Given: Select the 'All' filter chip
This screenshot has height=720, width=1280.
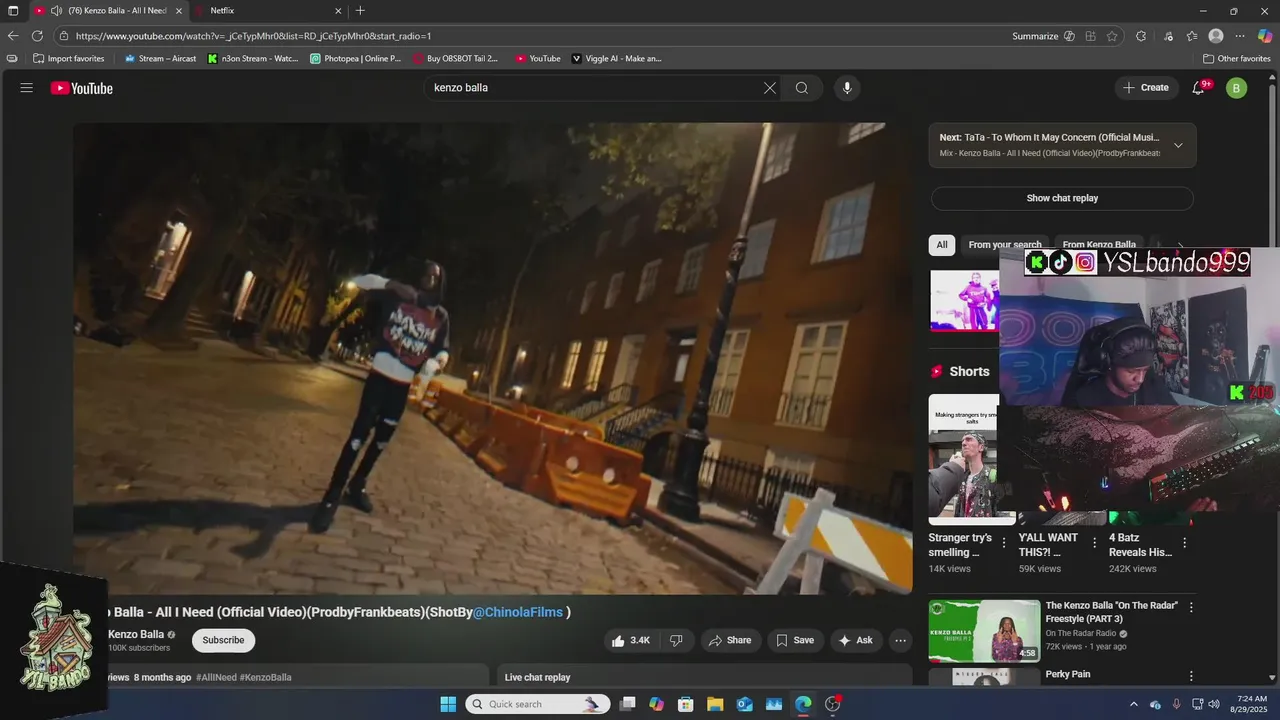Looking at the screenshot, I should (x=942, y=244).
